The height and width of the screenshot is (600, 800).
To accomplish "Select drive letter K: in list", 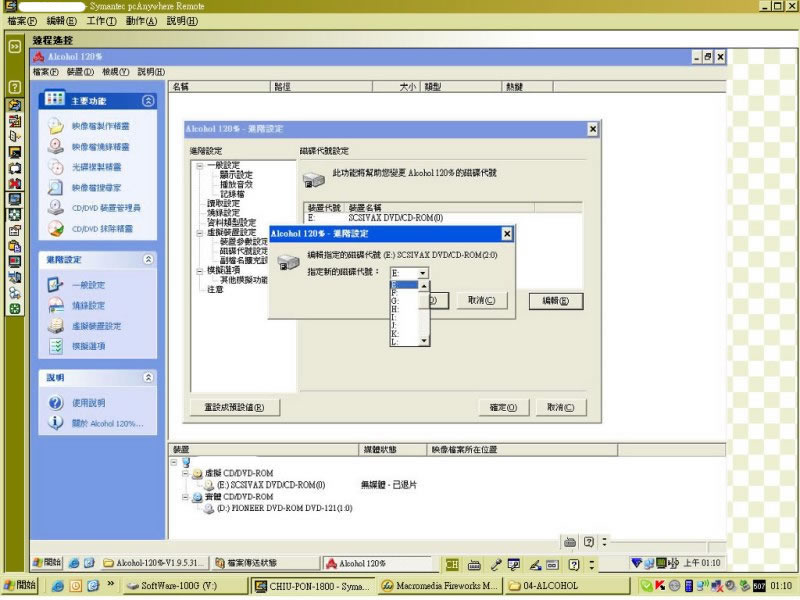I will click(x=404, y=334).
